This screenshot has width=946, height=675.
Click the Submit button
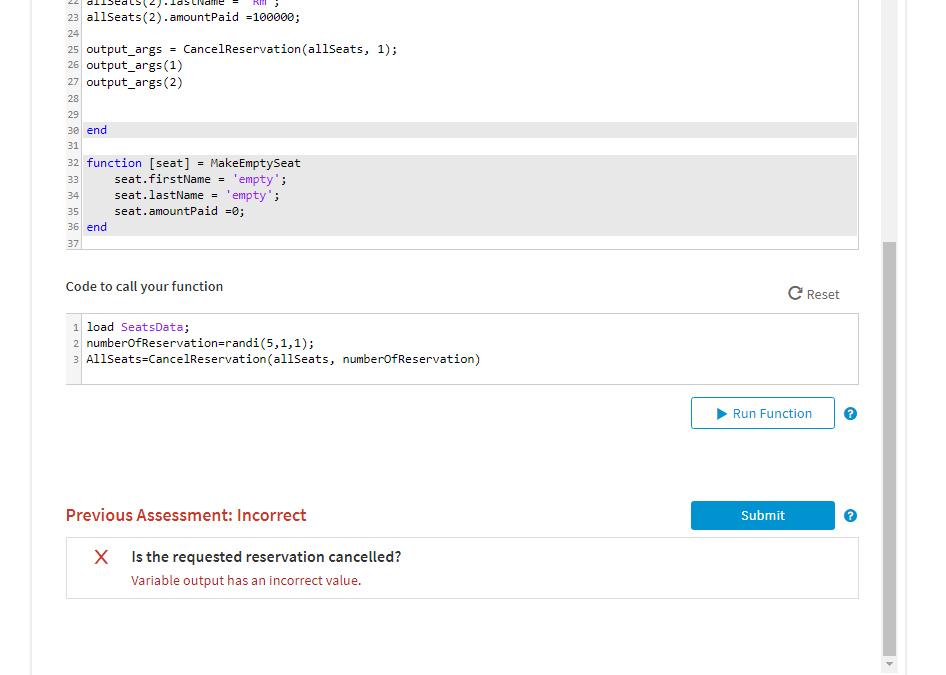pos(762,515)
